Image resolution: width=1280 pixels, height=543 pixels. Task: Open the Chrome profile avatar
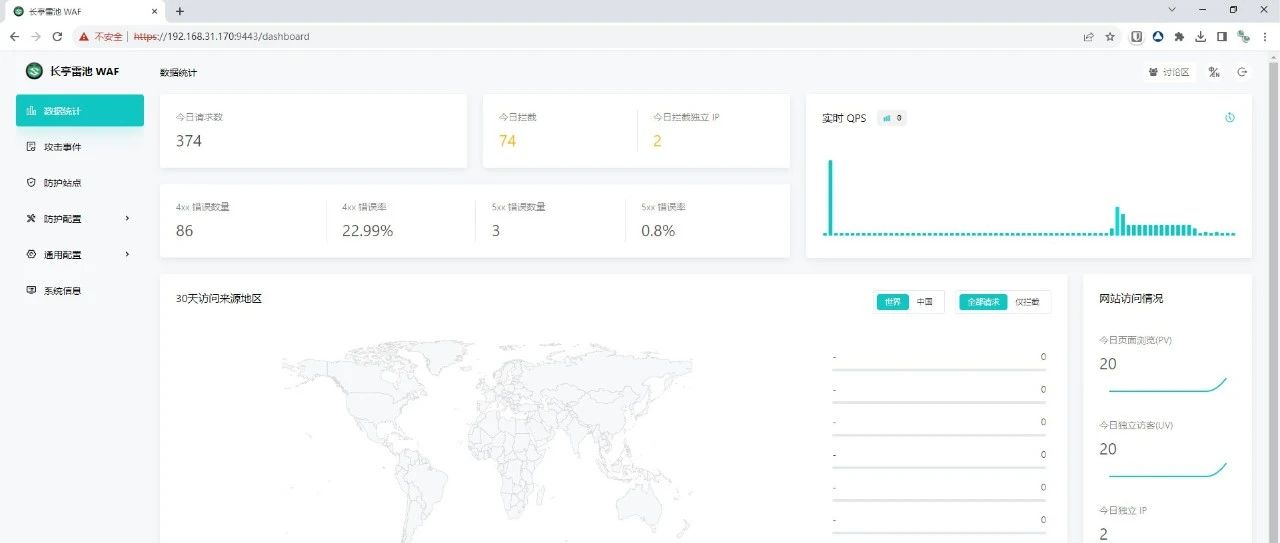pyautogui.click(x=1243, y=36)
